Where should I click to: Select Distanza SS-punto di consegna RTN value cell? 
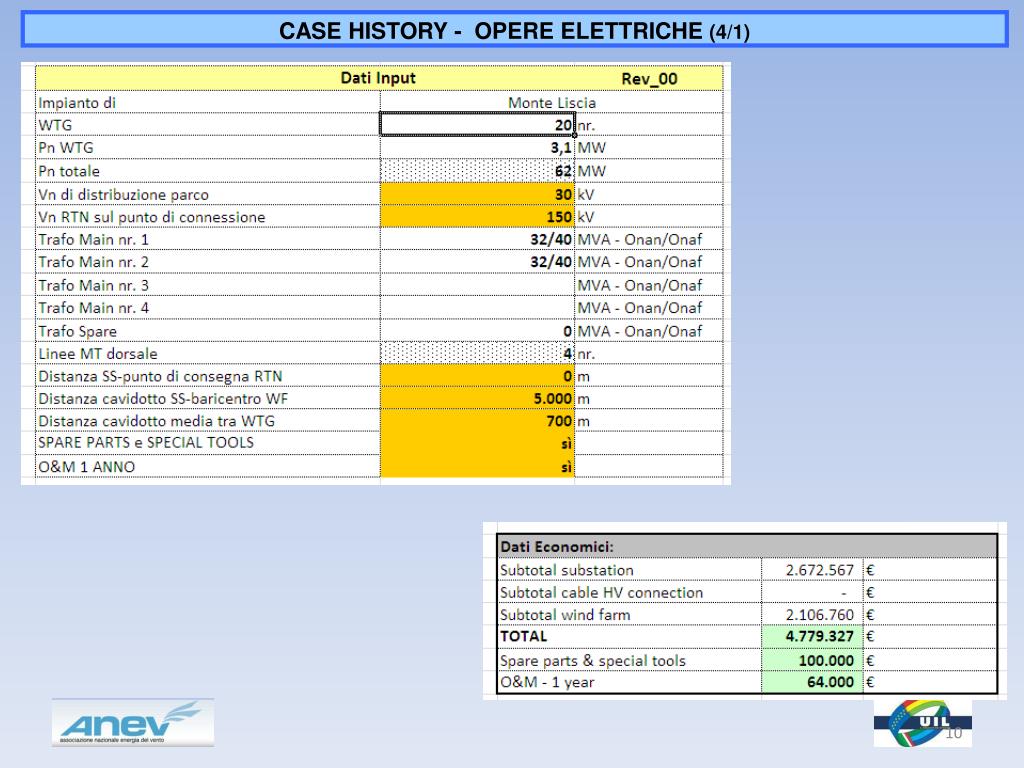pyautogui.click(x=477, y=376)
